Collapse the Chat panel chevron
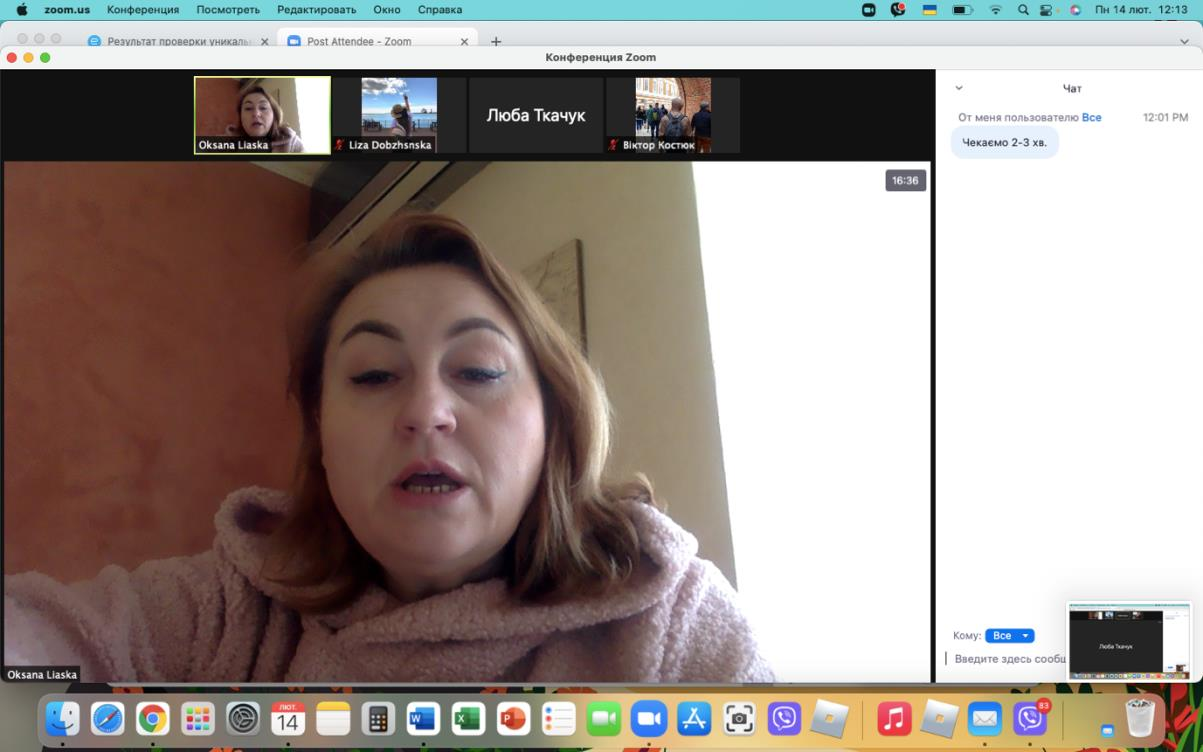The height and width of the screenshot is (752, 1203). tap(959, 88)
